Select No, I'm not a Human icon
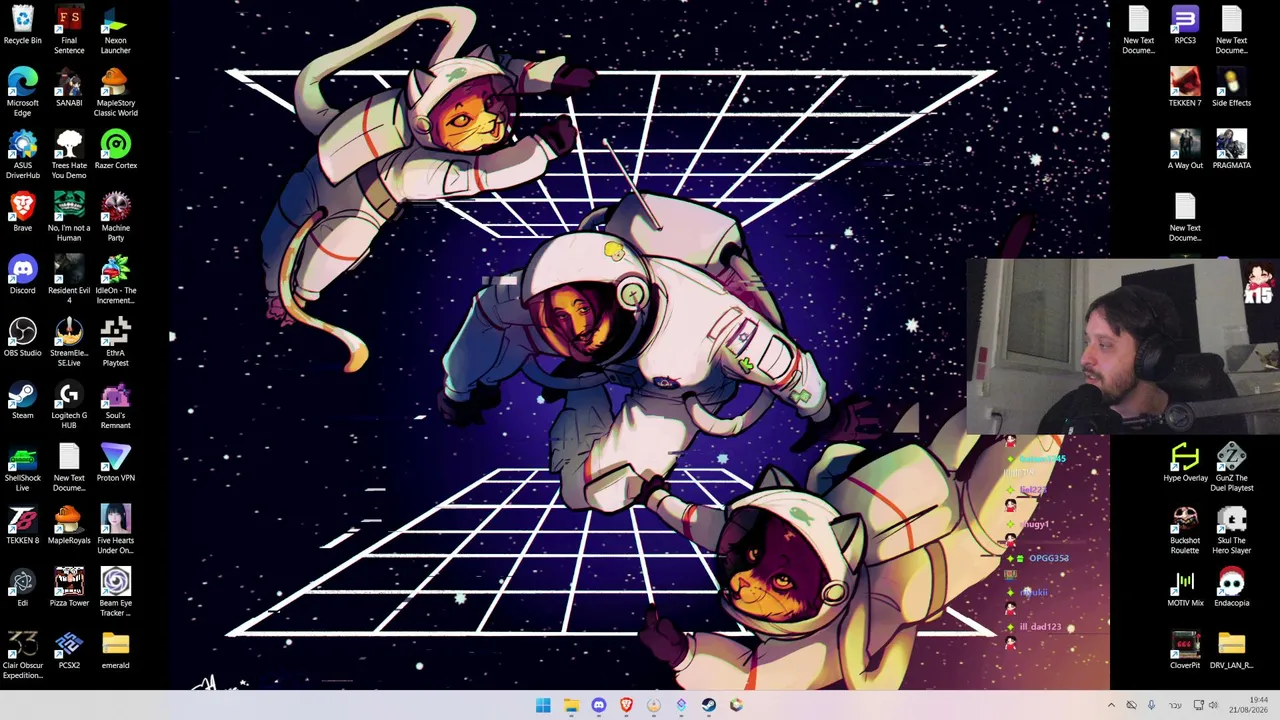 pos(69,218)
